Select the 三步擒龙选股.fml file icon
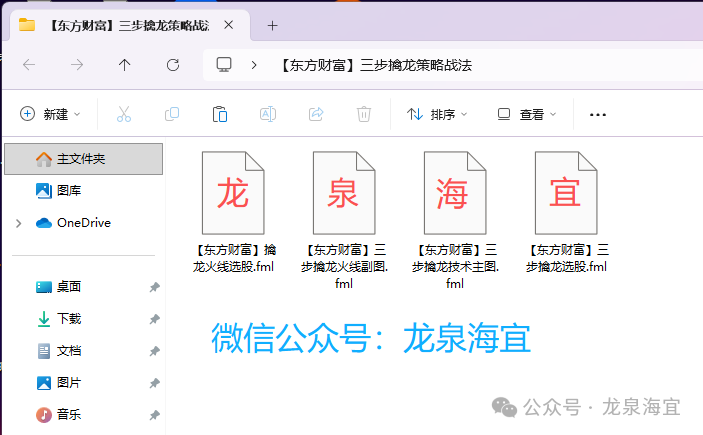Viewport: 703px width, 435px height. (566, 193)
